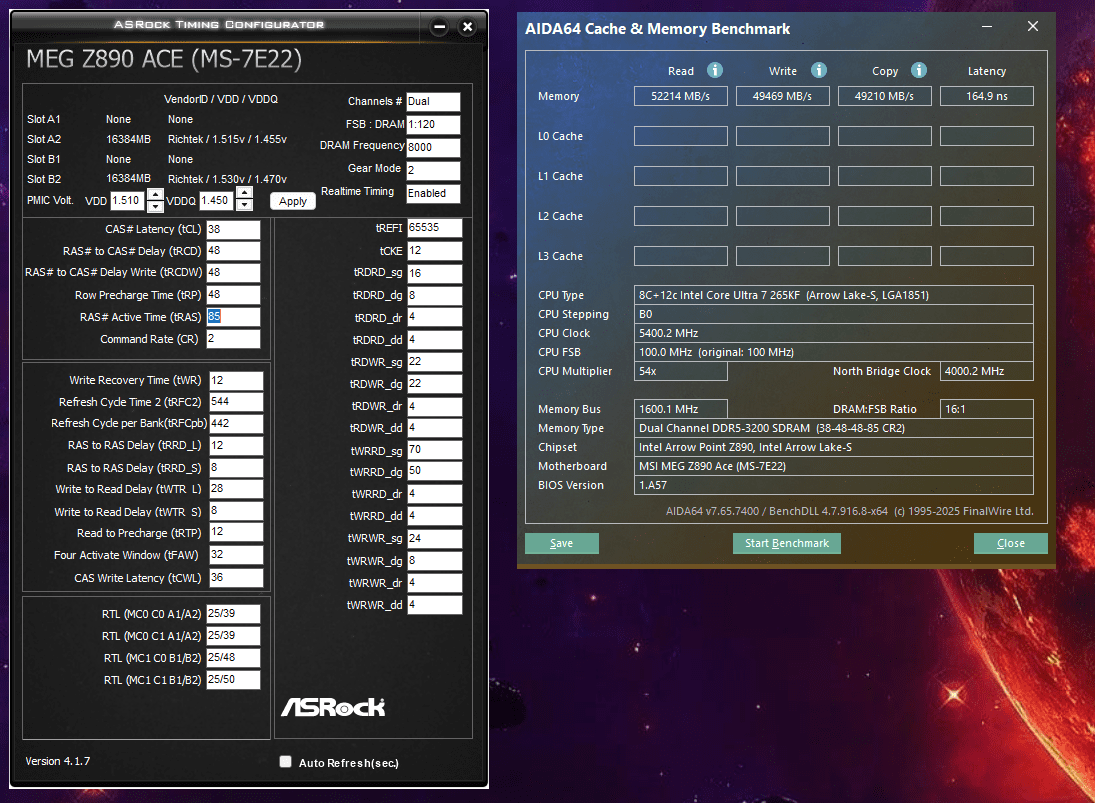Click the tRFCpb field showing 442

click(236, 424)
